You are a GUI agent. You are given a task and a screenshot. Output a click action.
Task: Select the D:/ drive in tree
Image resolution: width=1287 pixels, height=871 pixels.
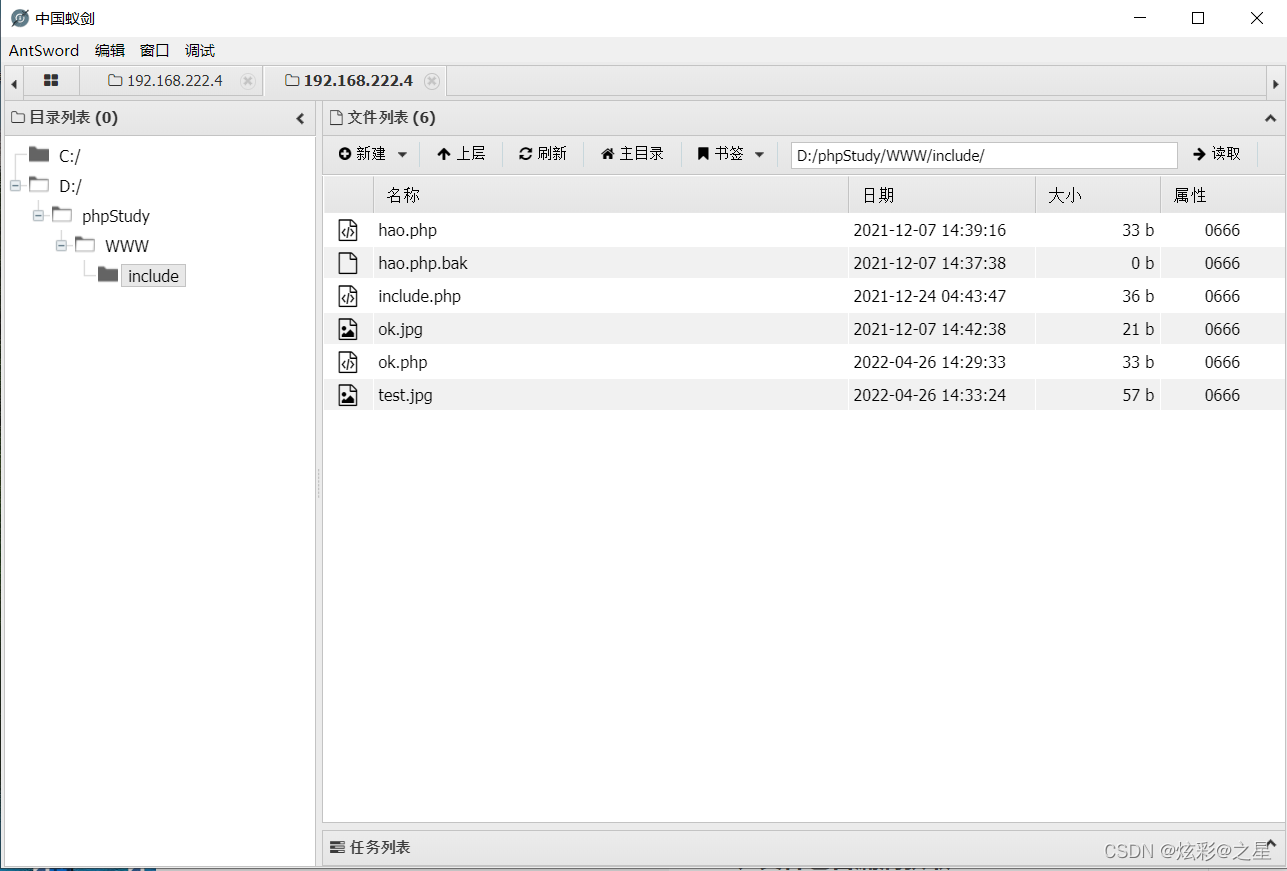tap(70, 186)
